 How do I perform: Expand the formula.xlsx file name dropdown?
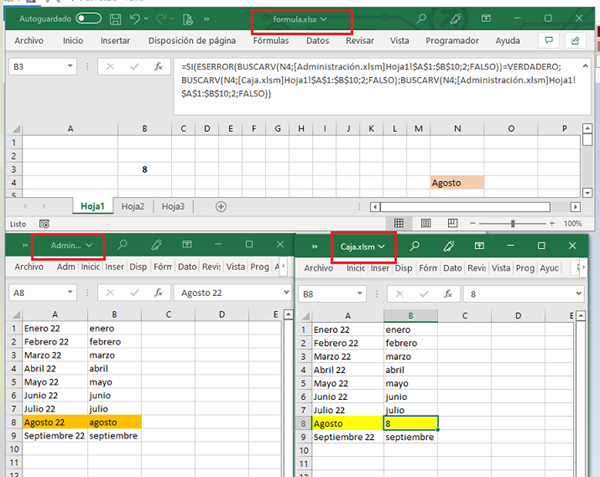click(323, 19)
